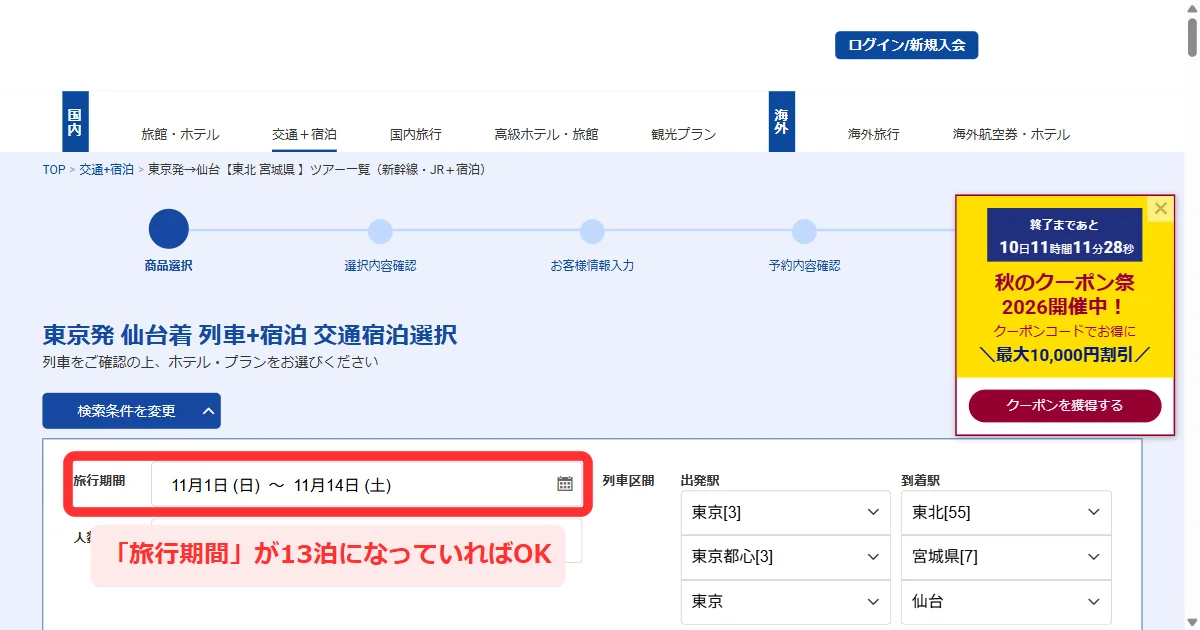The image size is (1200, 630).
Task: Click the ログイン/新規入会 button
Action: 906,45
